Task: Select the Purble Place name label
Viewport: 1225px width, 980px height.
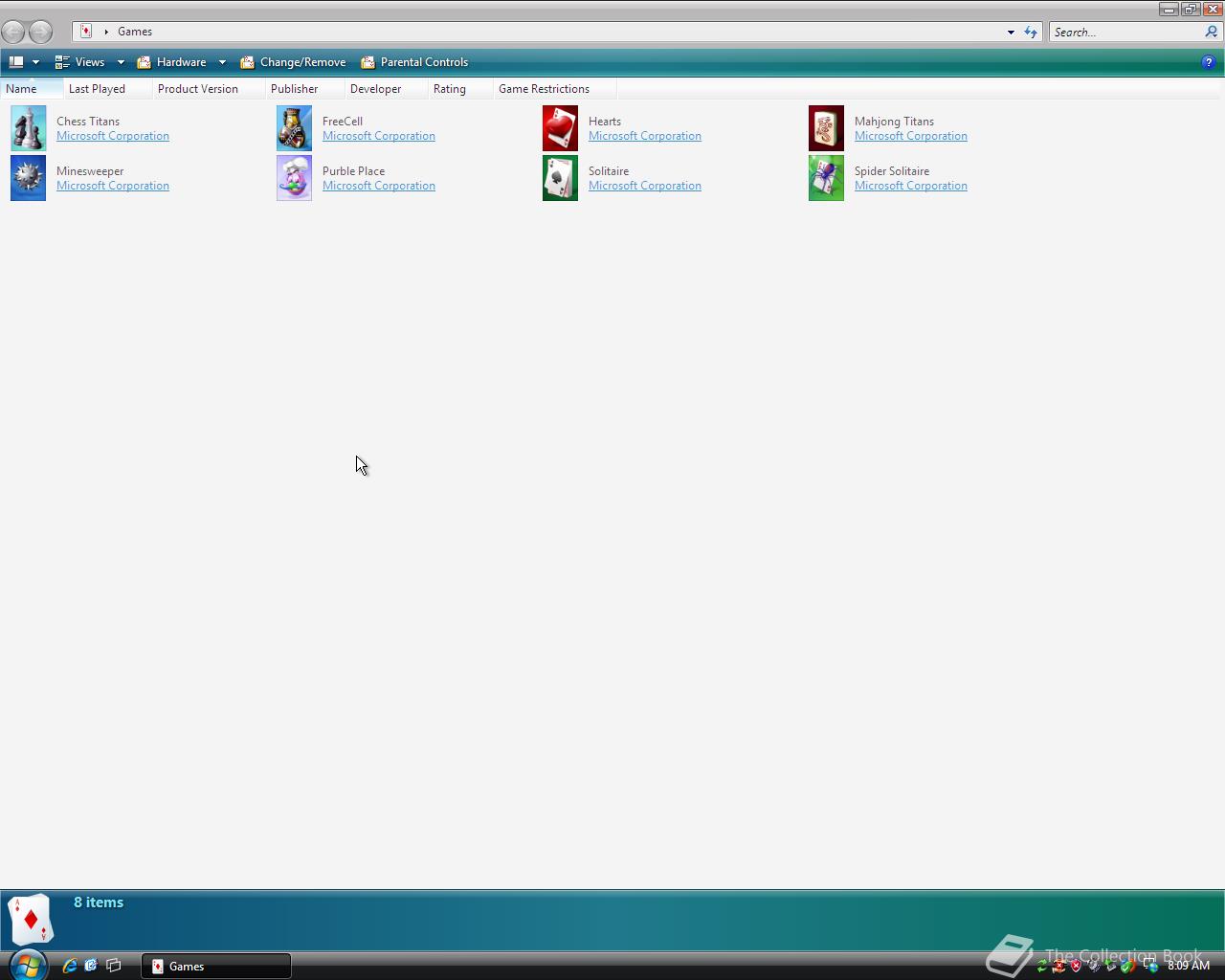Action: (x=354, y=171)
